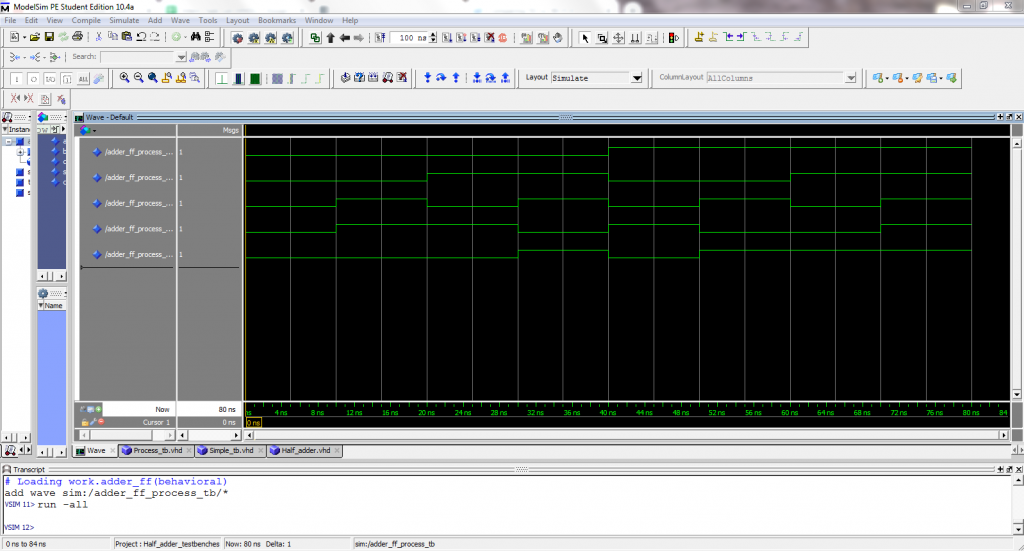Image resolution: width=1024 pixels, height=551 pixels.
Task: Click the run length 100 ns field
Action: 409,38
